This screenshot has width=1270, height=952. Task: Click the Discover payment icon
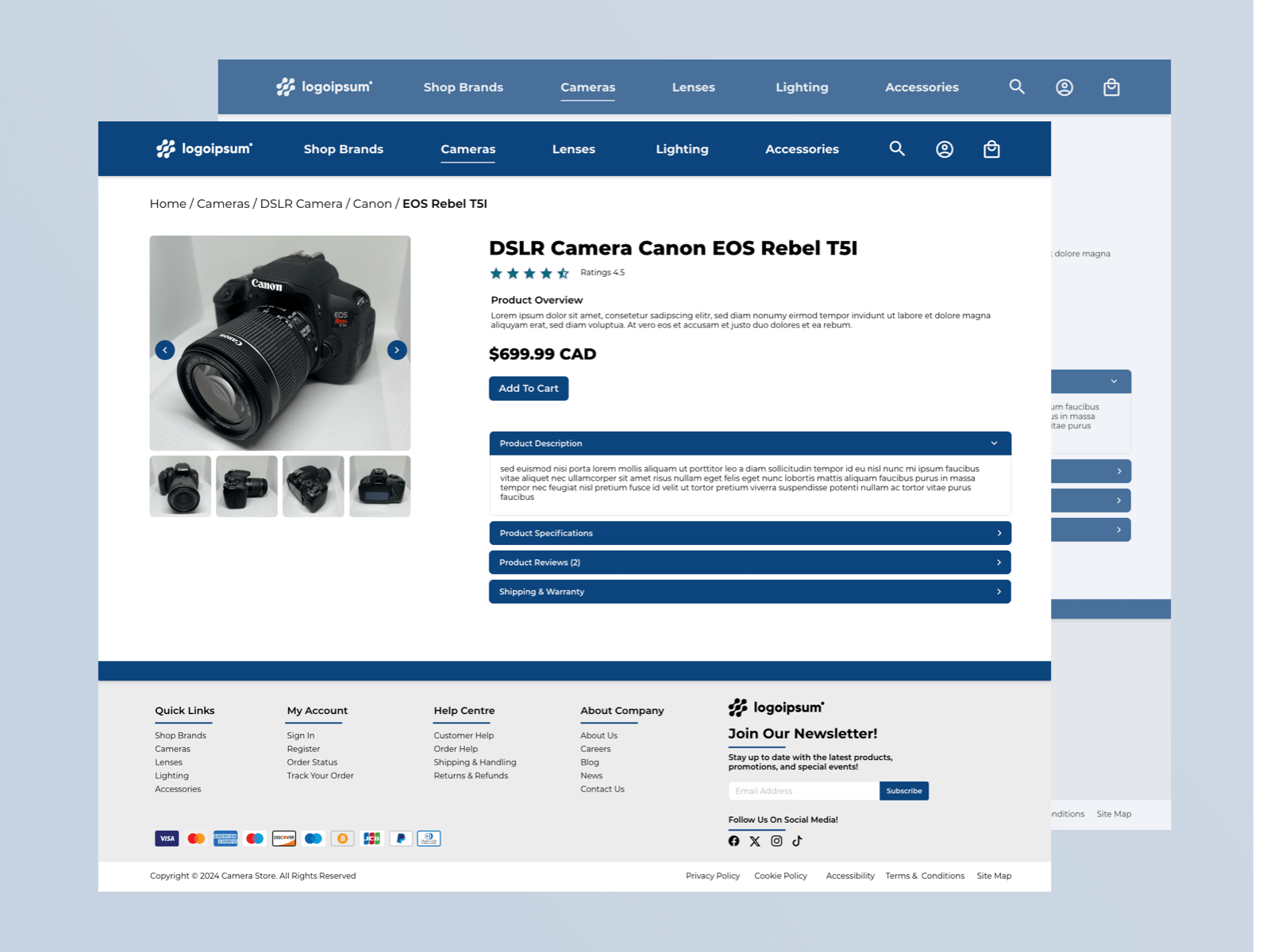(x=284, y=839)
